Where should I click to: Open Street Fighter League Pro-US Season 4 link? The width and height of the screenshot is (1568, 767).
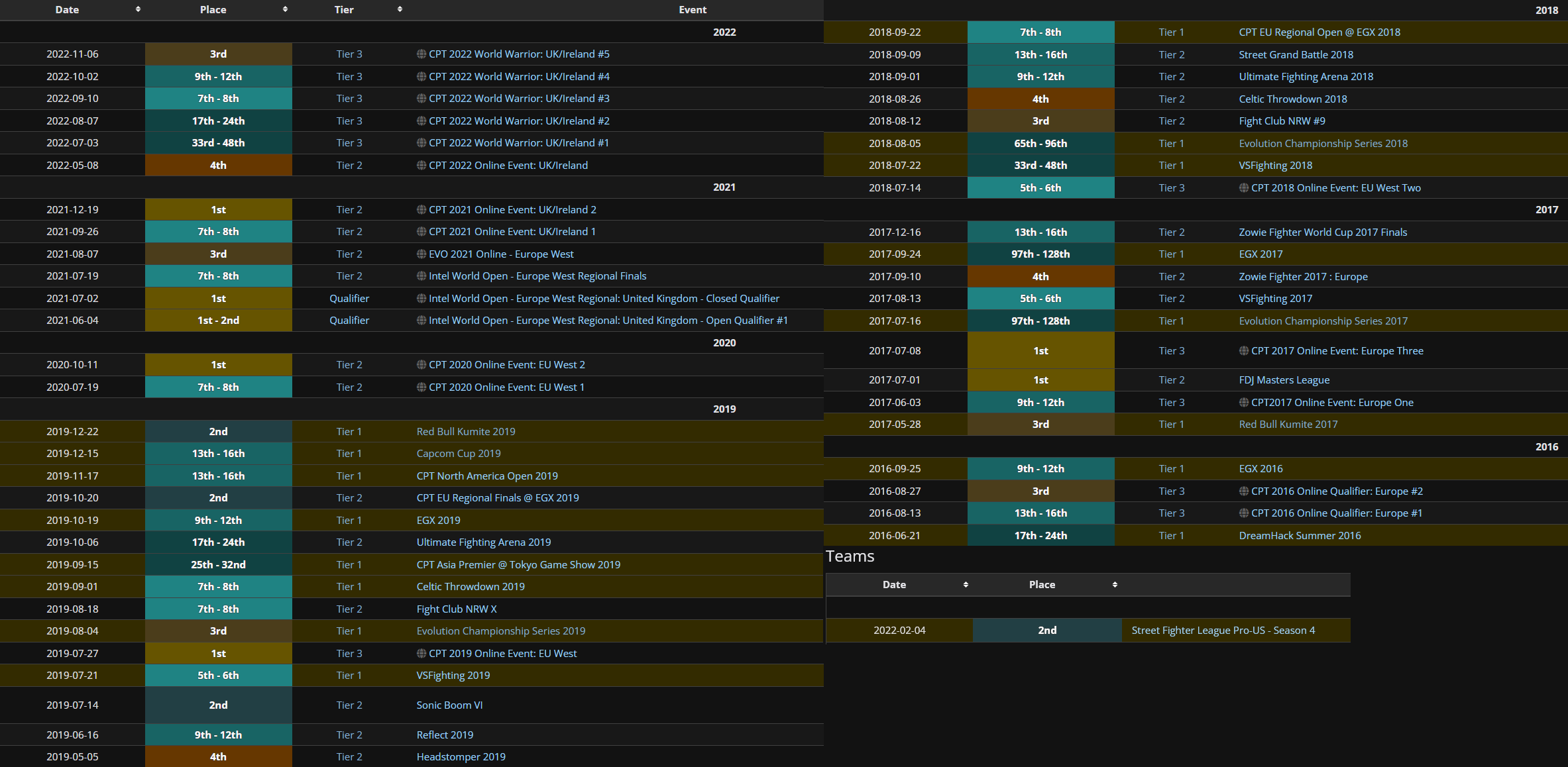1223,631
